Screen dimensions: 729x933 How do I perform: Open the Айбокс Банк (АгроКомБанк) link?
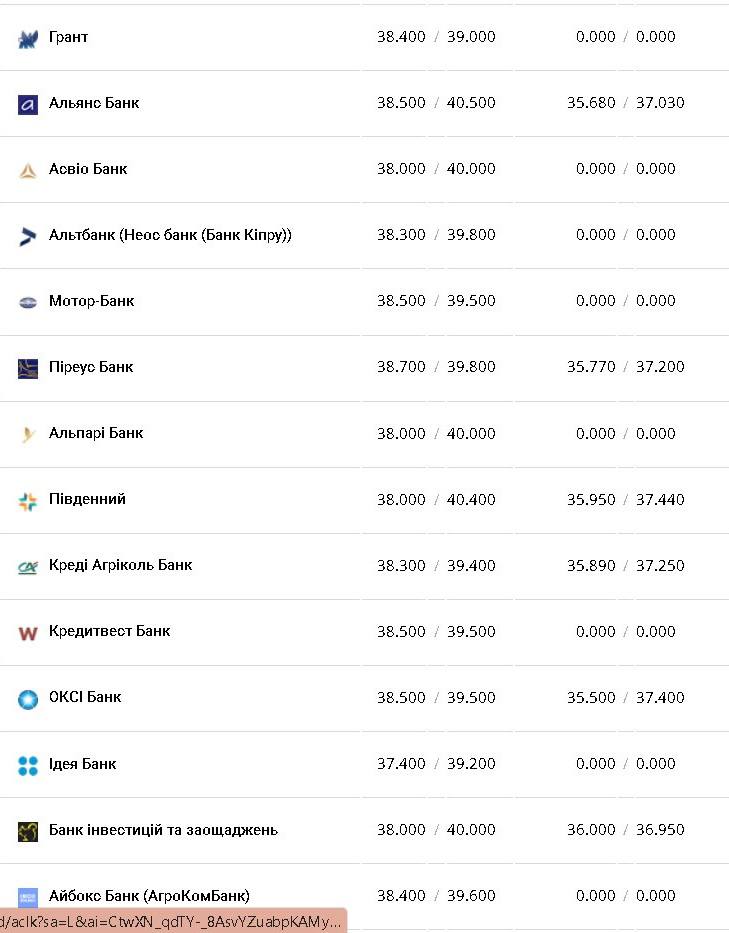coord(149,895)
